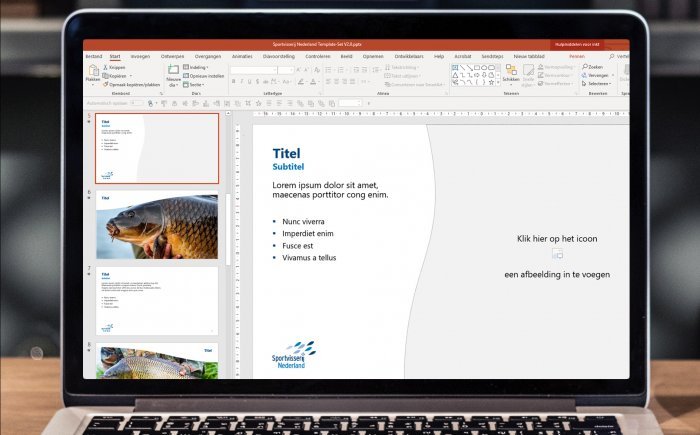This screenshot has width=700, height=435.
Task: Toggle italic formatting in Lettertype group
Action: [x=242, y=83]
